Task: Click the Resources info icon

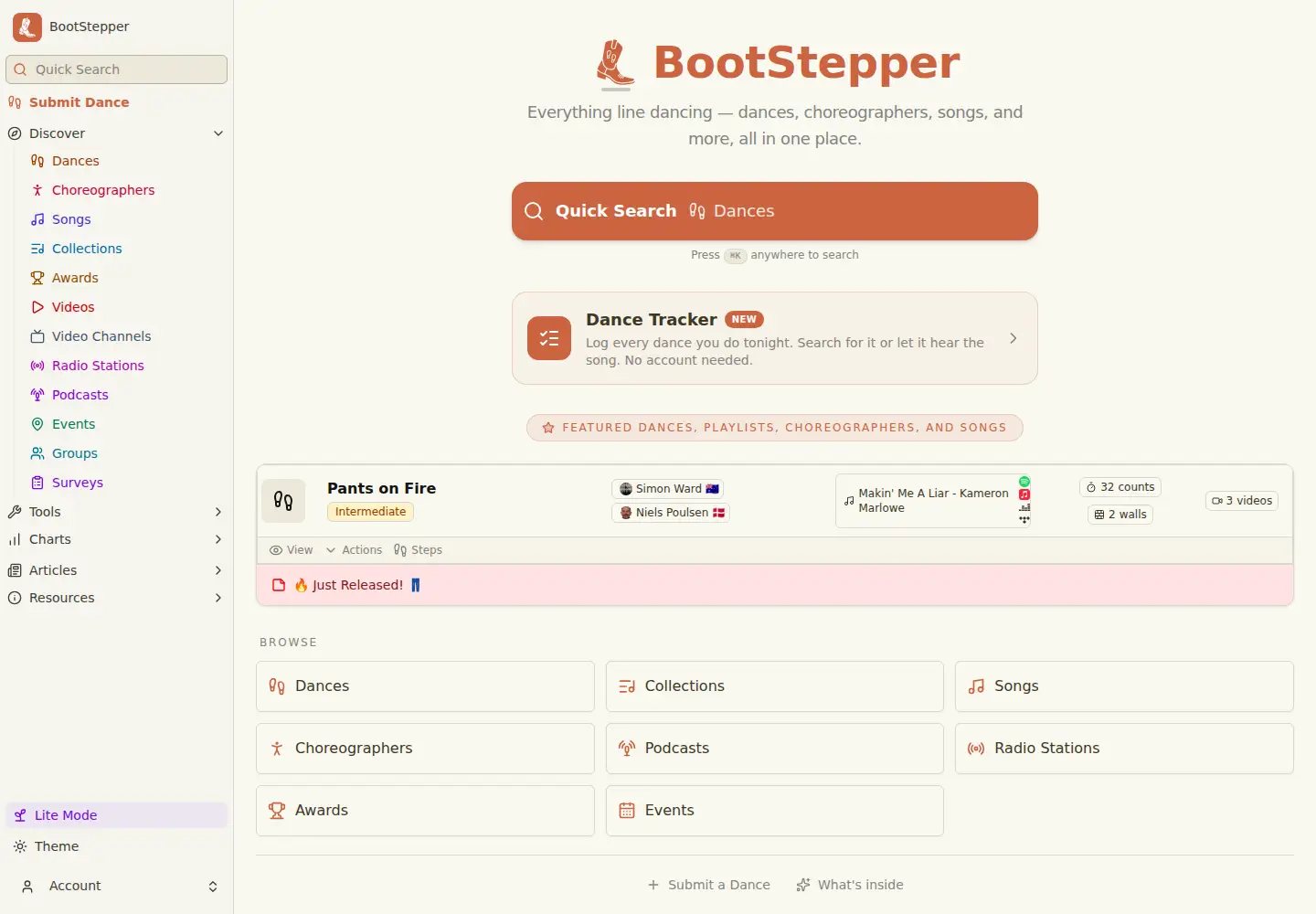Action: [x=15, y=598]
